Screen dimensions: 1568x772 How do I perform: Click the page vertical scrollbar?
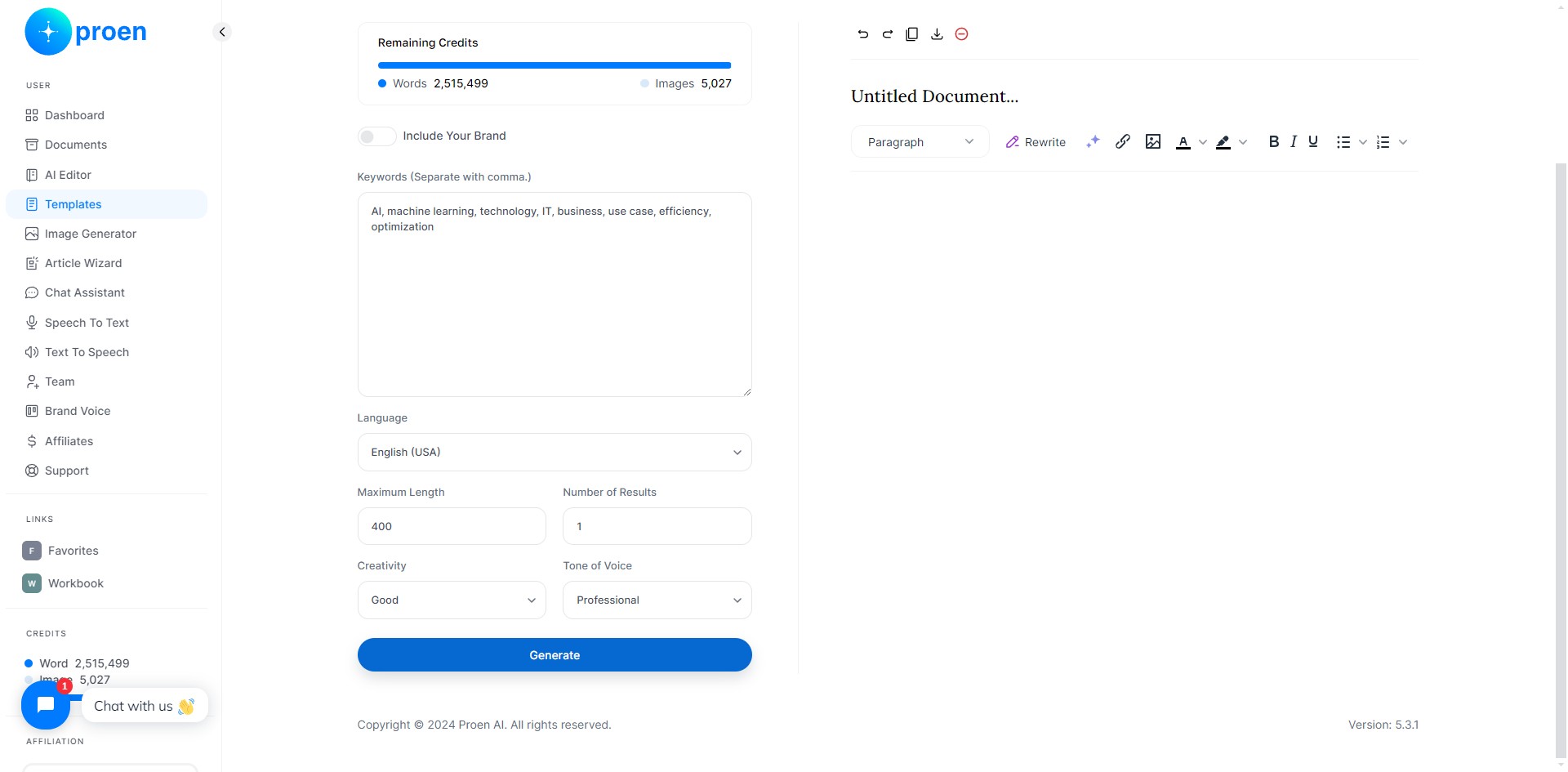pyautogui.click(x=1561, y=462)
